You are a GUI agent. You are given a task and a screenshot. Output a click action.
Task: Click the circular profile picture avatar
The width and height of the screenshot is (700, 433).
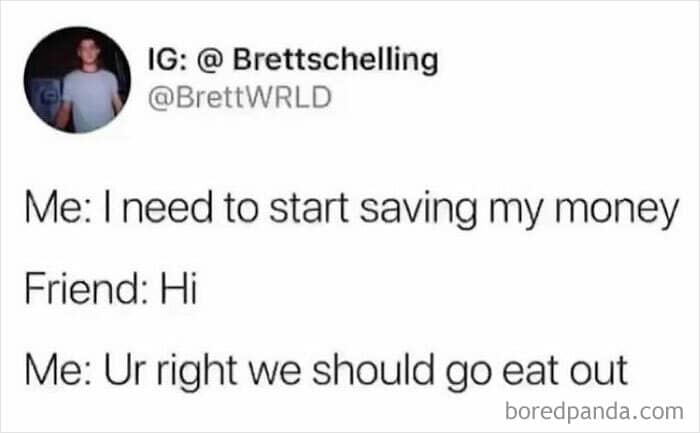coord(77,80)
